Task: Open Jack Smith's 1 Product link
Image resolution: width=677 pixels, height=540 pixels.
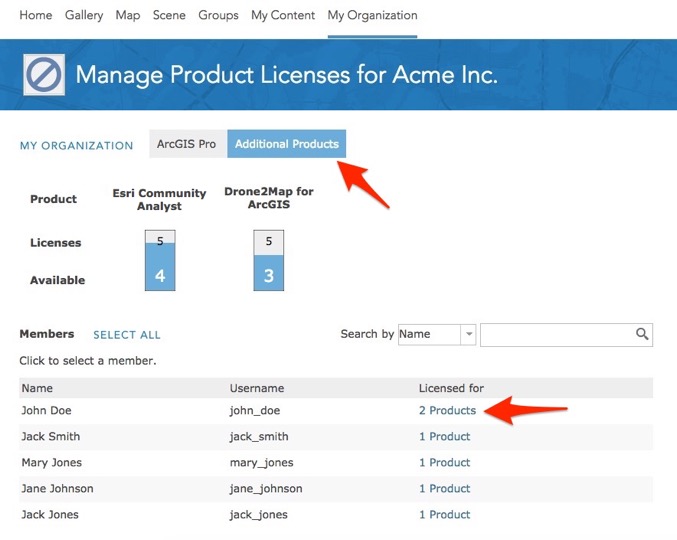Action: (444, 436)
